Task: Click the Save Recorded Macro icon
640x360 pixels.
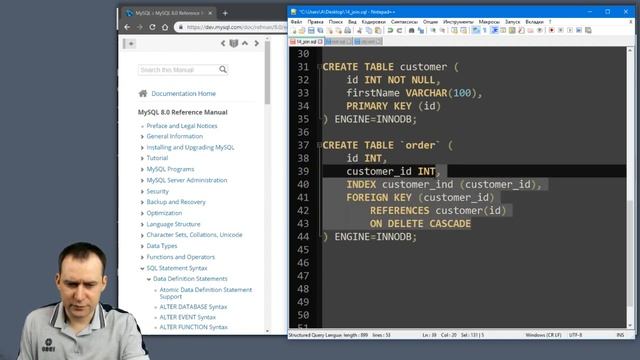Action: pos(589,30)
